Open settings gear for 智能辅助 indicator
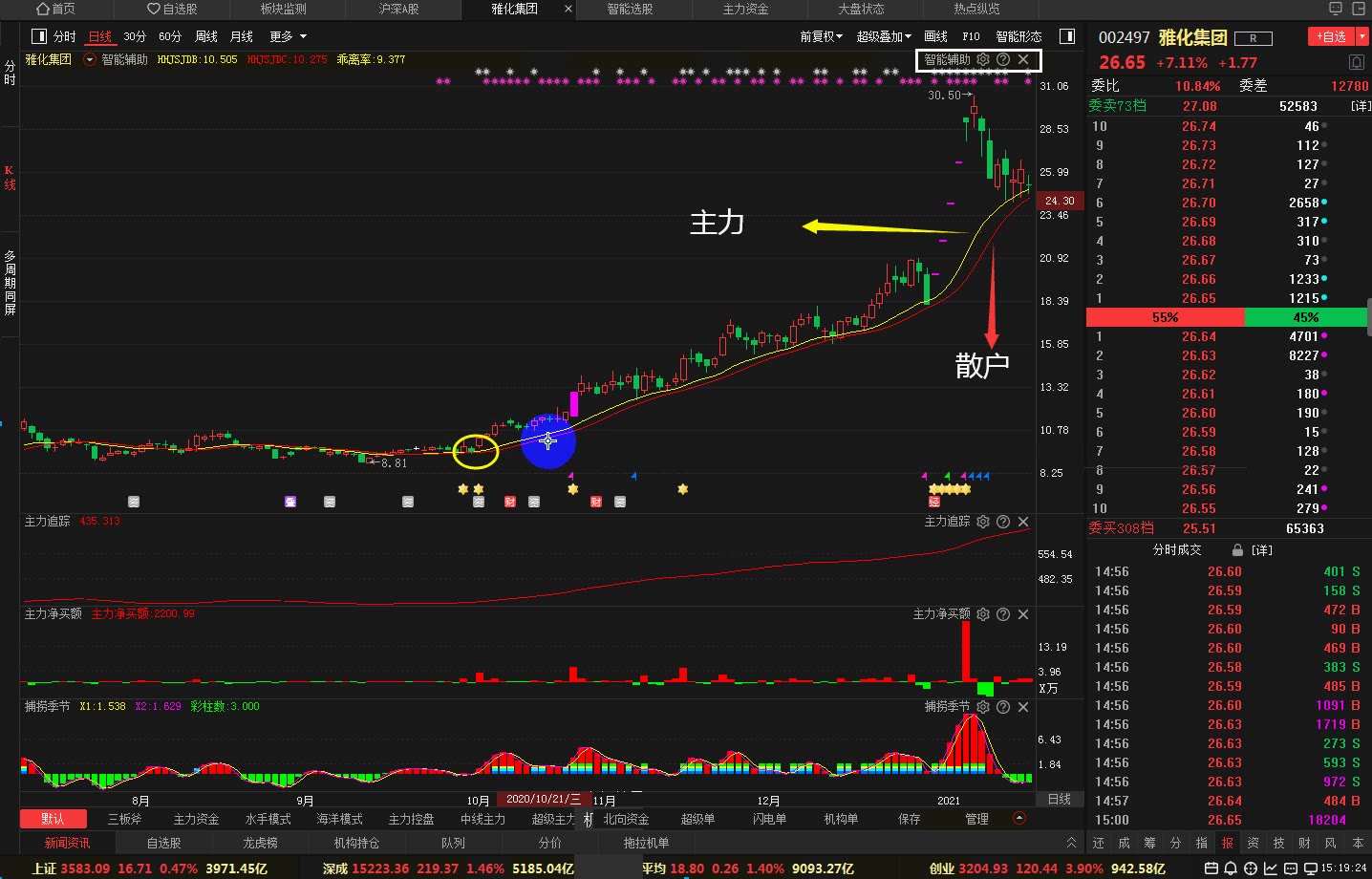1372x879 pixels. (x=983, y=59)
